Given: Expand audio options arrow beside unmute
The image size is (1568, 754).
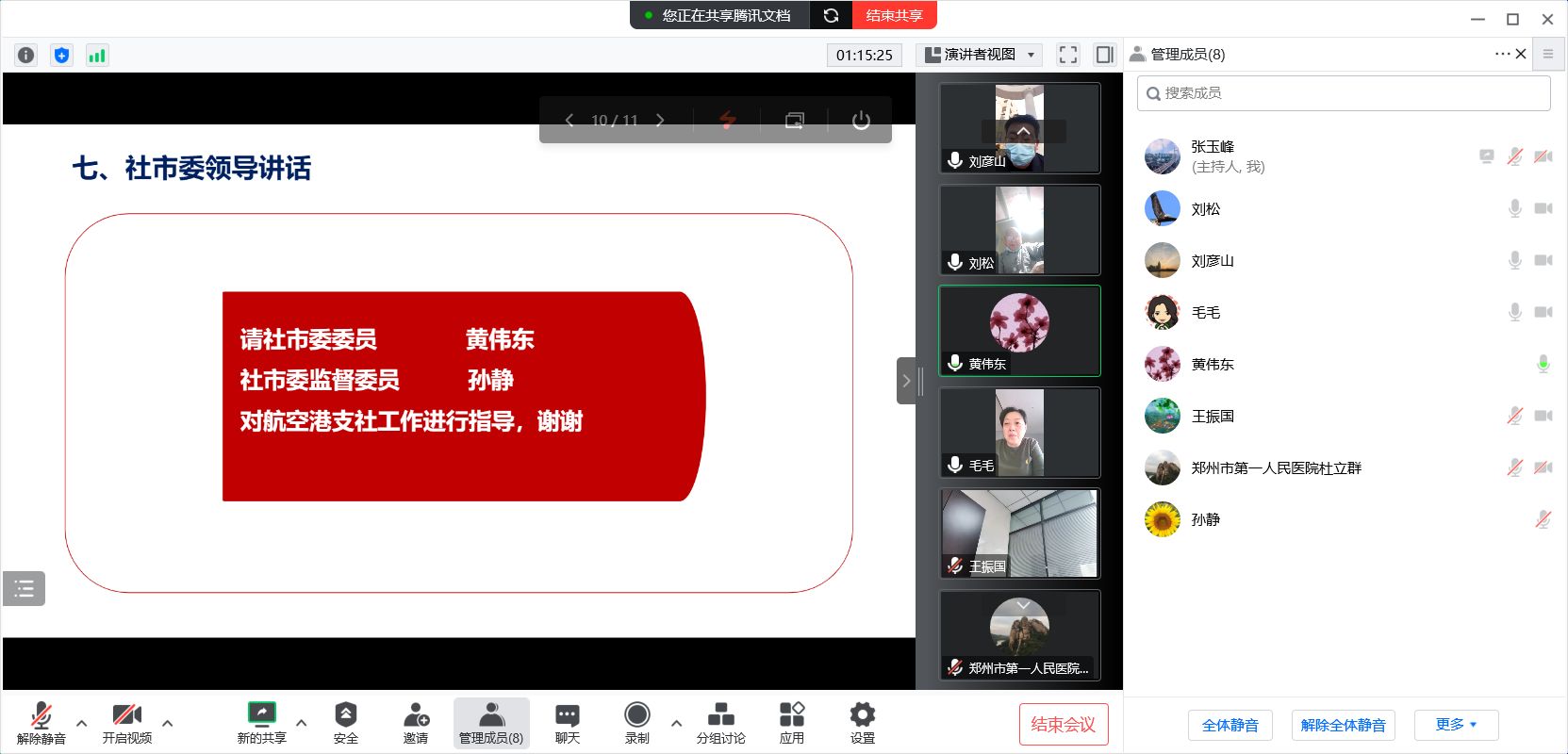Looking at the screenshot, I should point(82,723).
